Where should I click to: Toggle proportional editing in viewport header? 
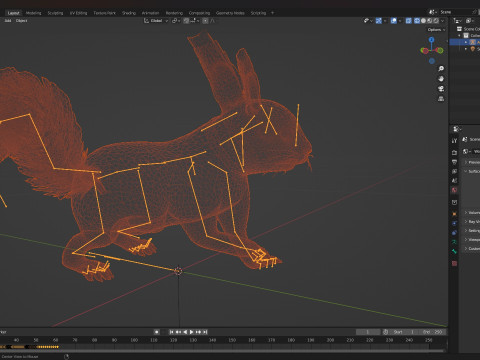click(x=205, y=21)
